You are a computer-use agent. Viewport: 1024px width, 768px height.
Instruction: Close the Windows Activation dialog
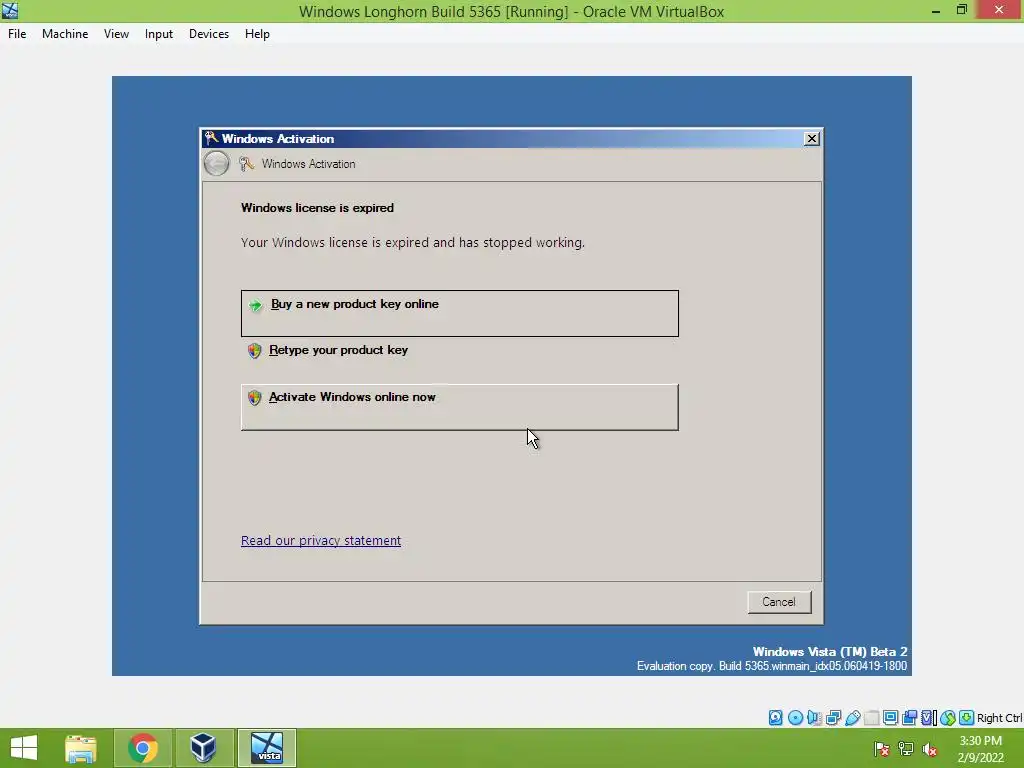(811, 138)
